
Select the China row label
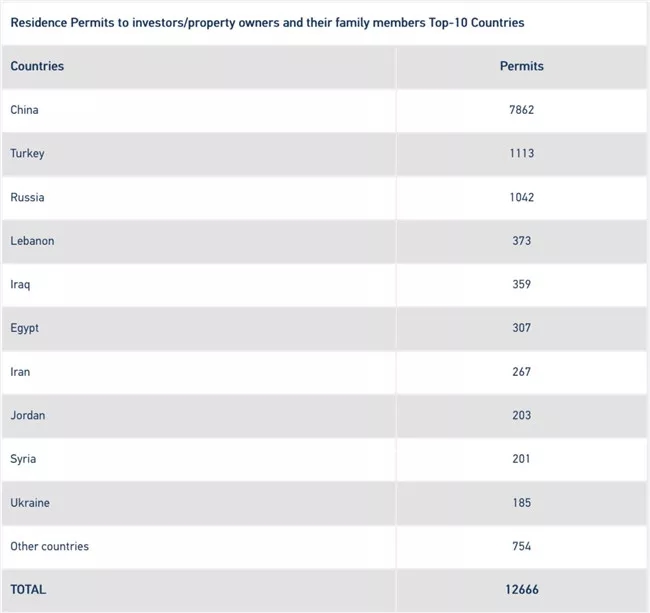click(24, 110)
